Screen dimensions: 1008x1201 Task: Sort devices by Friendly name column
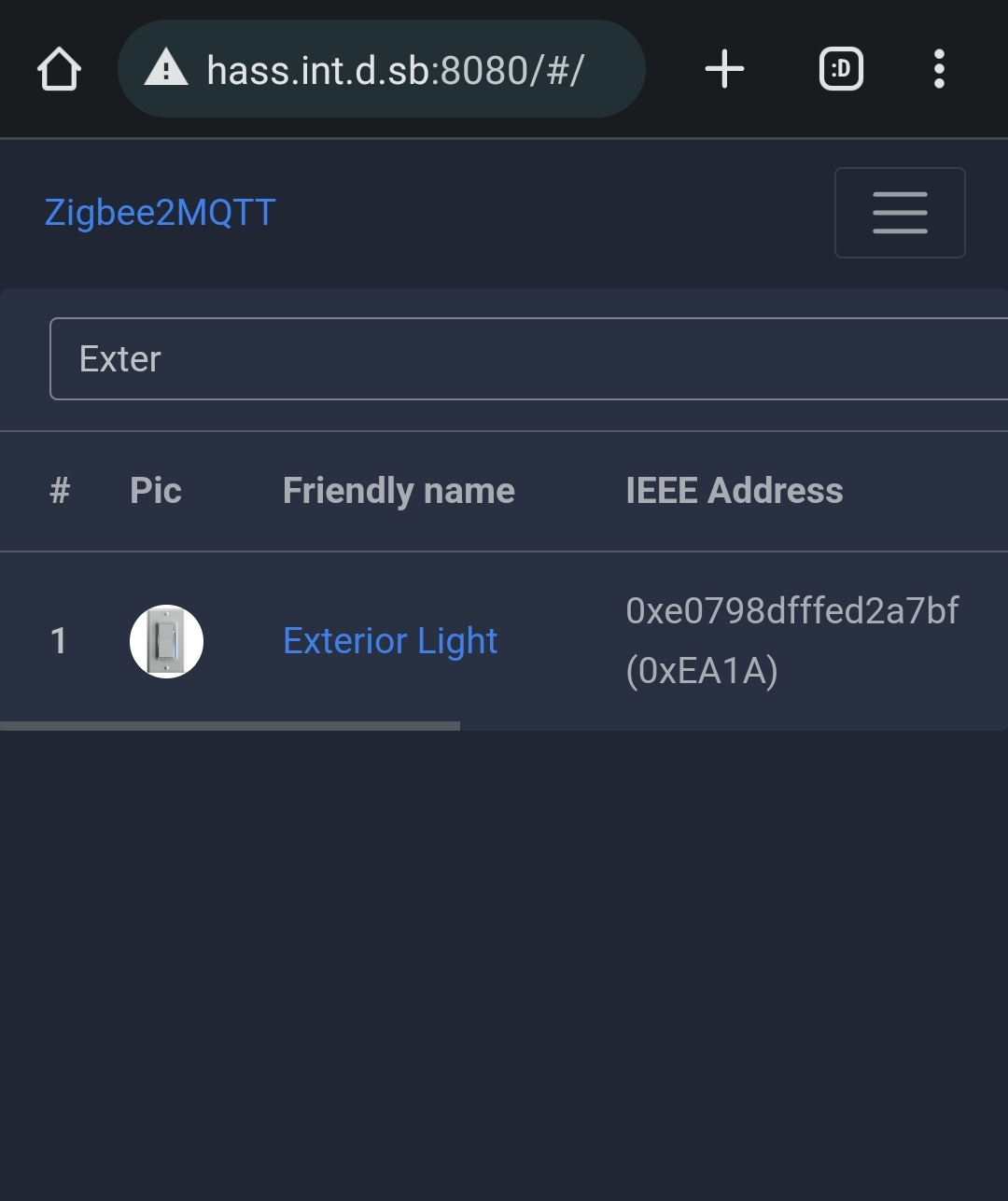[x=399, y=490]
